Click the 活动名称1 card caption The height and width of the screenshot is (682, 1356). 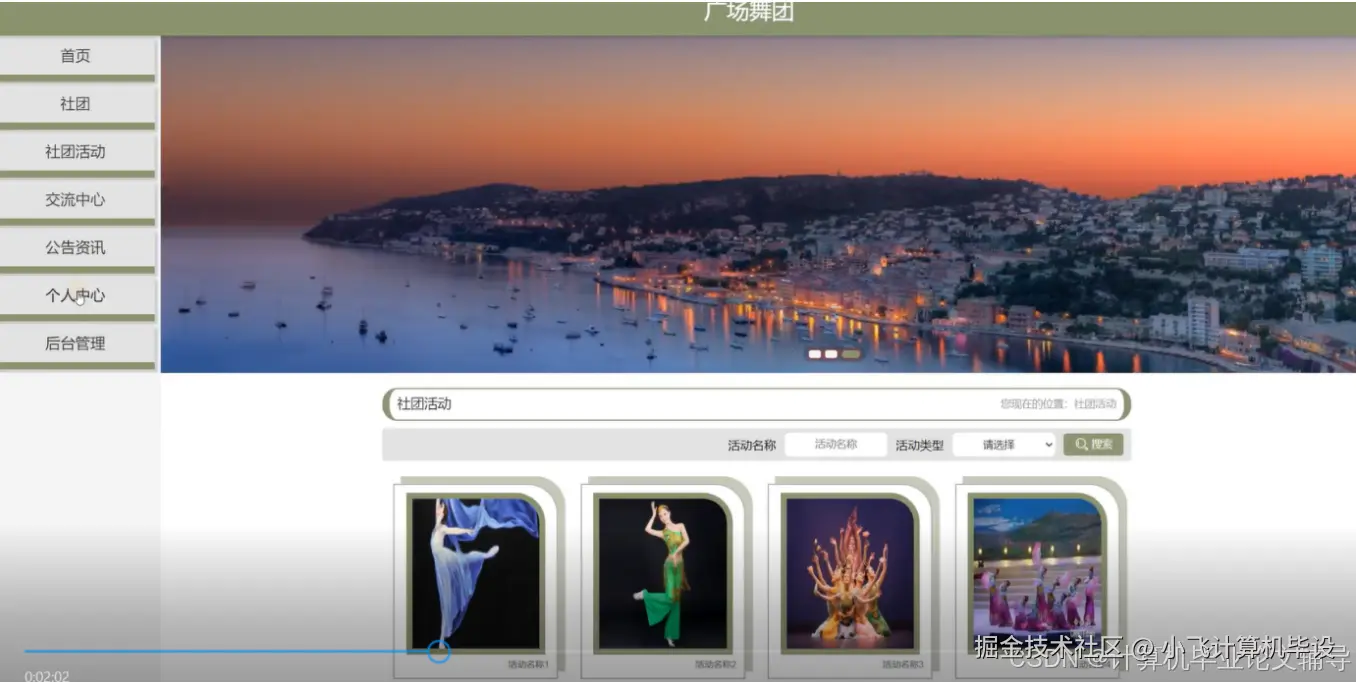[x=529, y=664]
